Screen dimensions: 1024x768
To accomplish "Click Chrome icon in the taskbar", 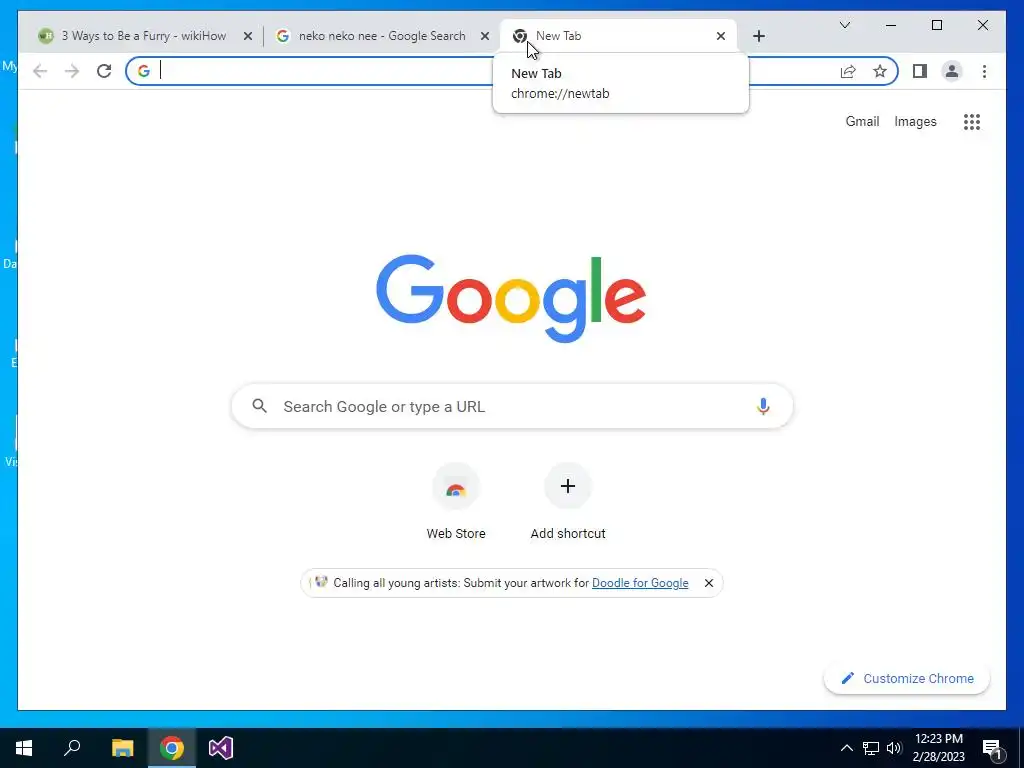I will (172, 748).
